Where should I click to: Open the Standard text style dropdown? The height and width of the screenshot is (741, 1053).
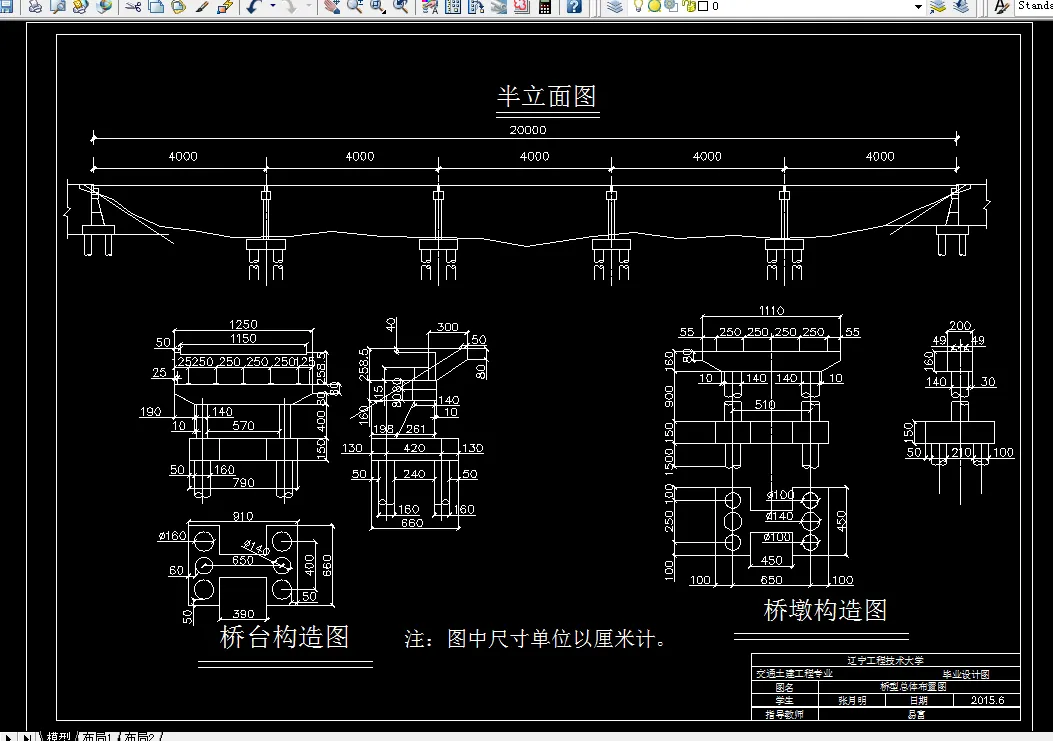[1035, 7]
